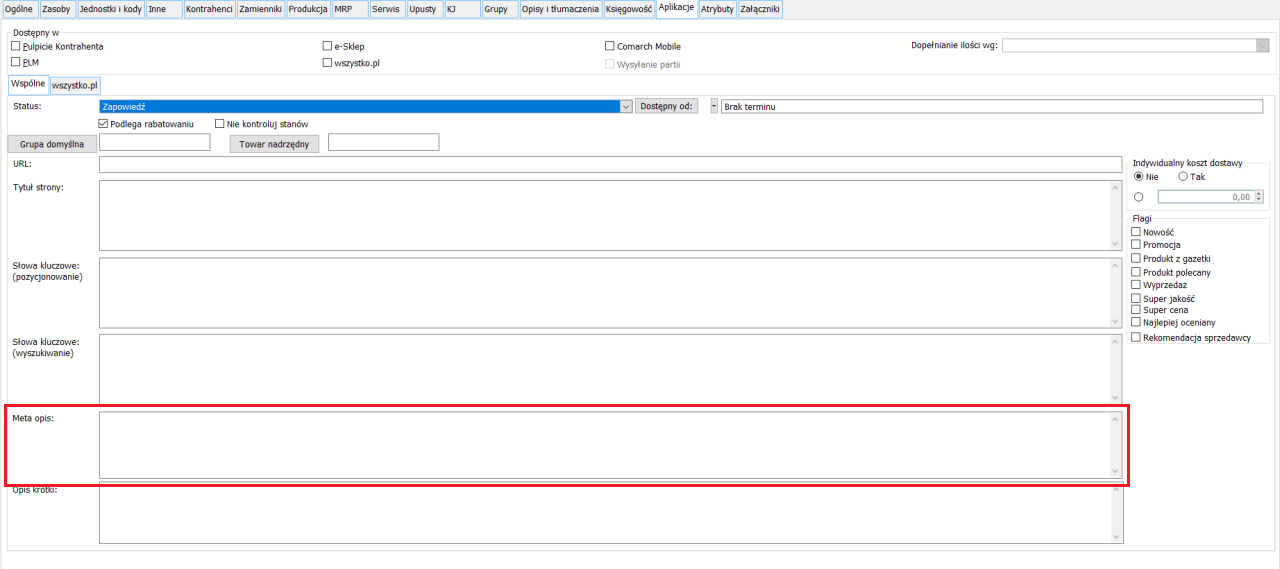This screenshot has height=569, width=1280.
Task: Tick the Promocja flag checkbox
Action: (1136, 245)
